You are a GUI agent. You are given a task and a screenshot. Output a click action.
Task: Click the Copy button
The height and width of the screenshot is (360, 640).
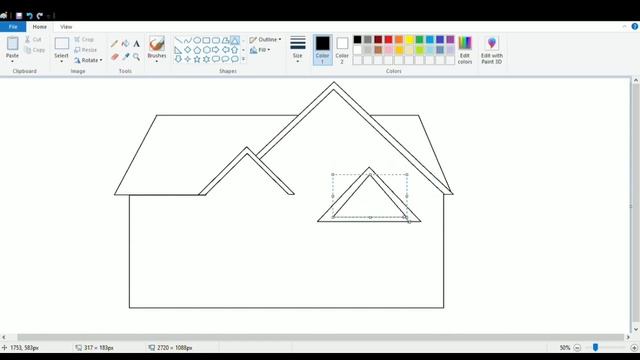coord(35,50)
